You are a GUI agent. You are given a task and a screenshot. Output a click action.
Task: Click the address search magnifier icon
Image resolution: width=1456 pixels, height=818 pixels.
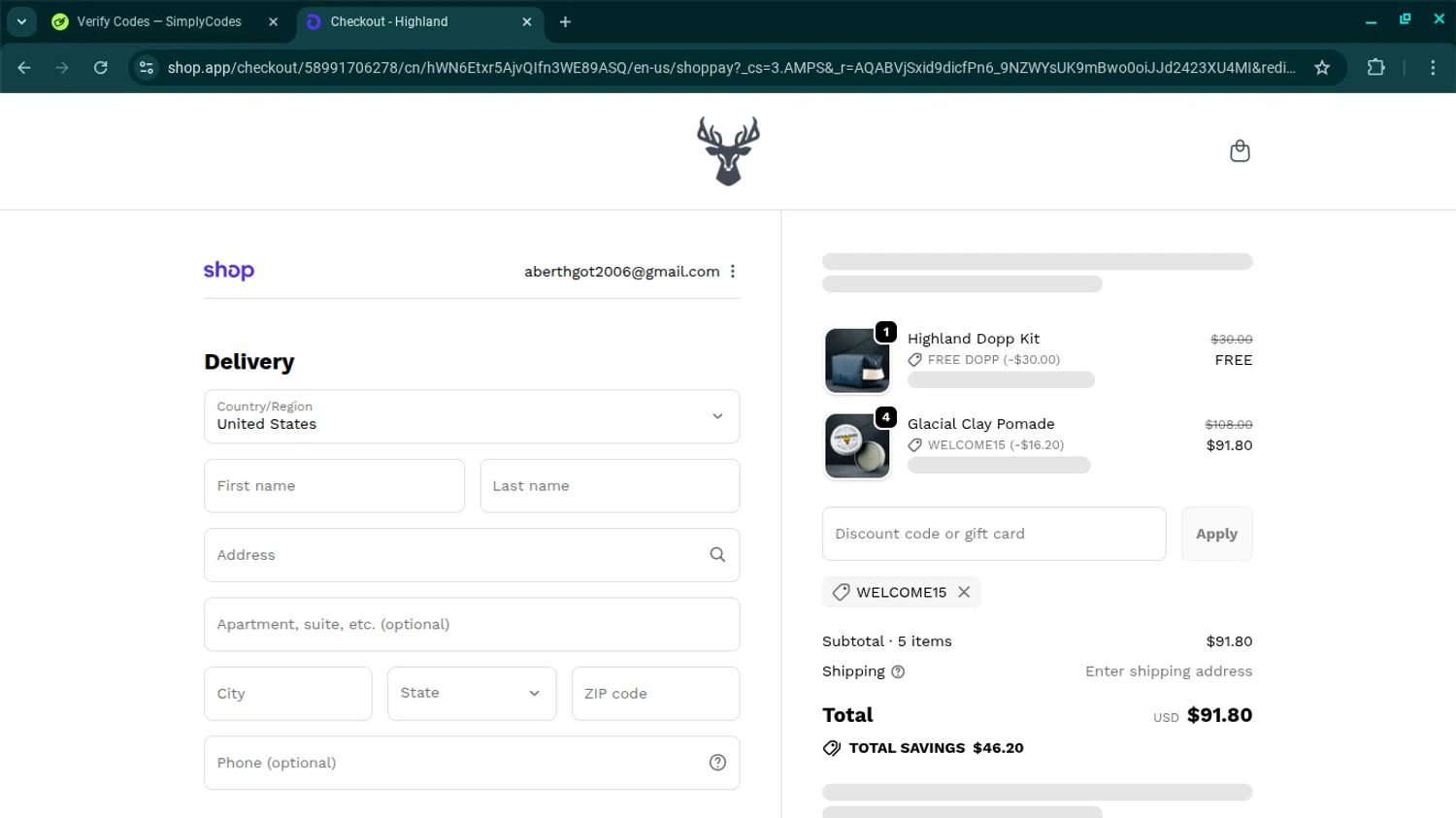click(717, 555)
